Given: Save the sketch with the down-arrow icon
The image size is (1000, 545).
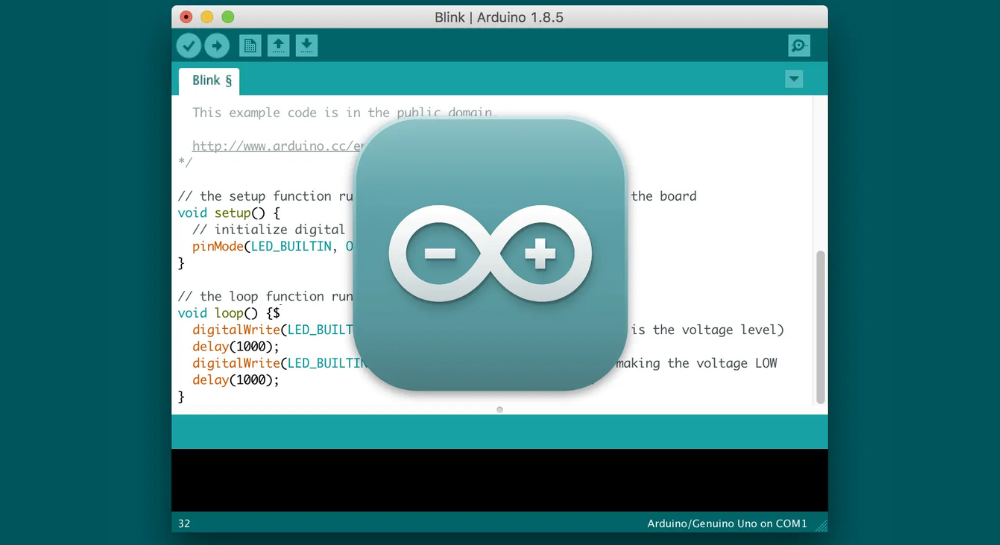Looking at the screenshot, I should pyautogui.click(x=307, y=46).
